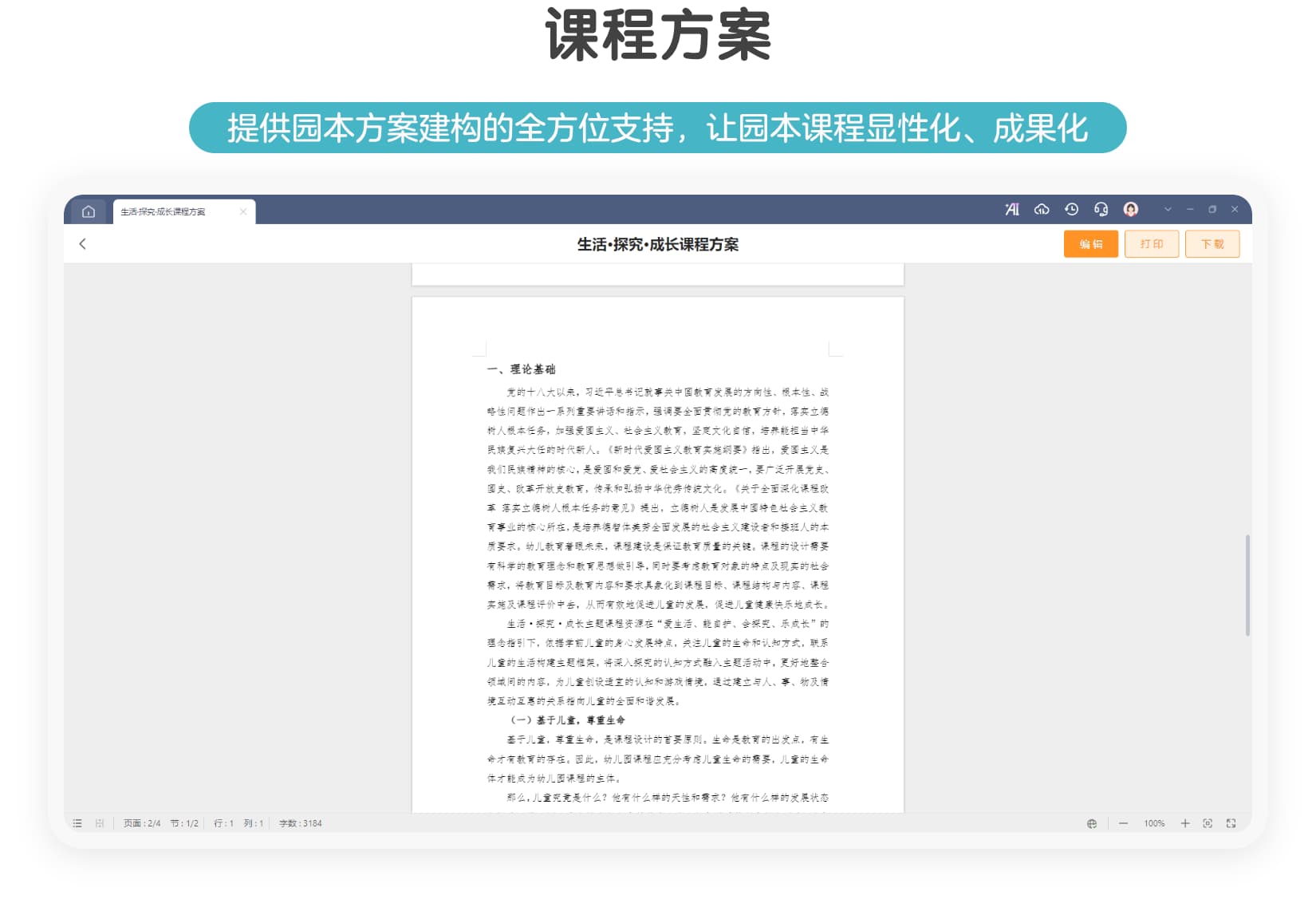This screenshot has width=1316, height=903.
Task: Click the page-view layout icon in status bar
Action: click(x=99, y=822)
